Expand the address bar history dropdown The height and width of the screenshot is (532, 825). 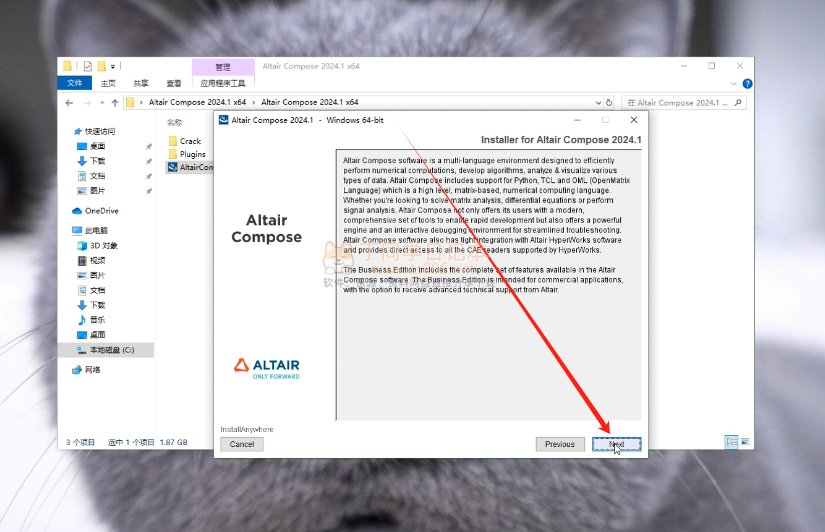pos(598,103)
